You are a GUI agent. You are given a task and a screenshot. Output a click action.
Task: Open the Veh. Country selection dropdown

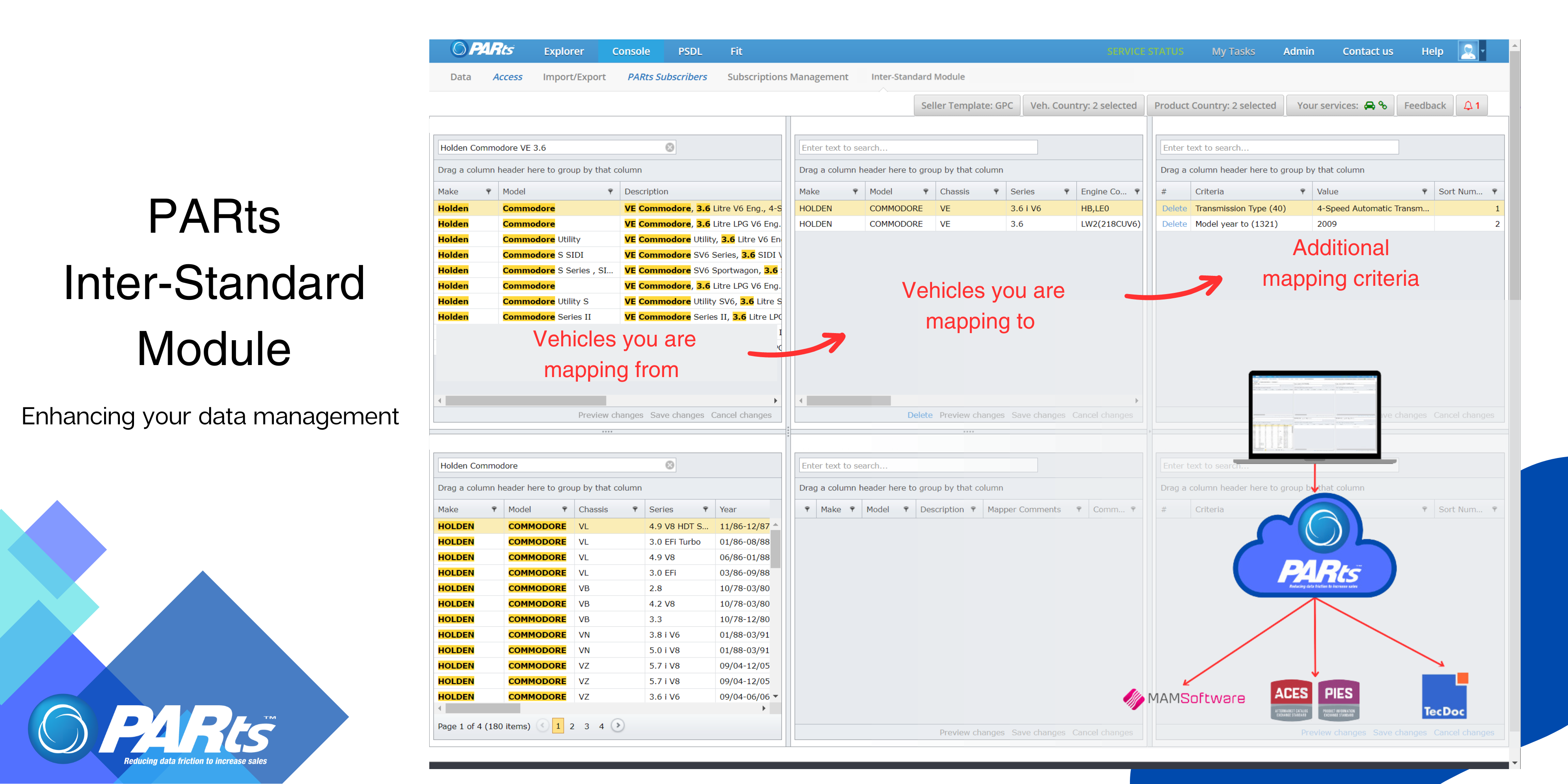point(1084,105)
